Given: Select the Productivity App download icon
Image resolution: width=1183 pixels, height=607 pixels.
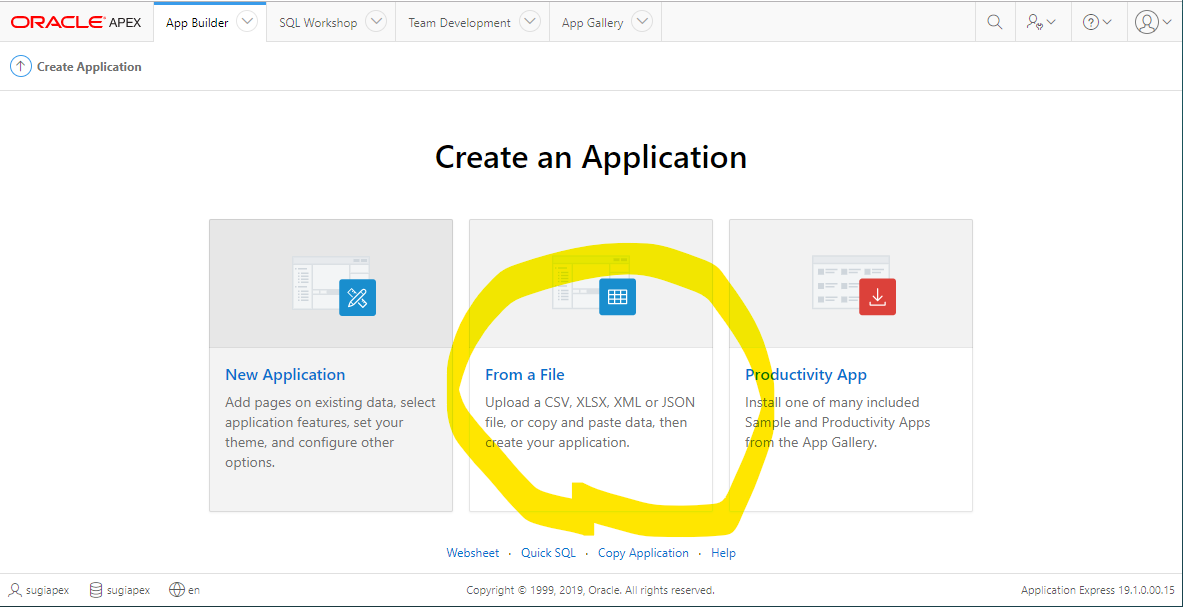Looking at the screenshot, I should point(877,297).
